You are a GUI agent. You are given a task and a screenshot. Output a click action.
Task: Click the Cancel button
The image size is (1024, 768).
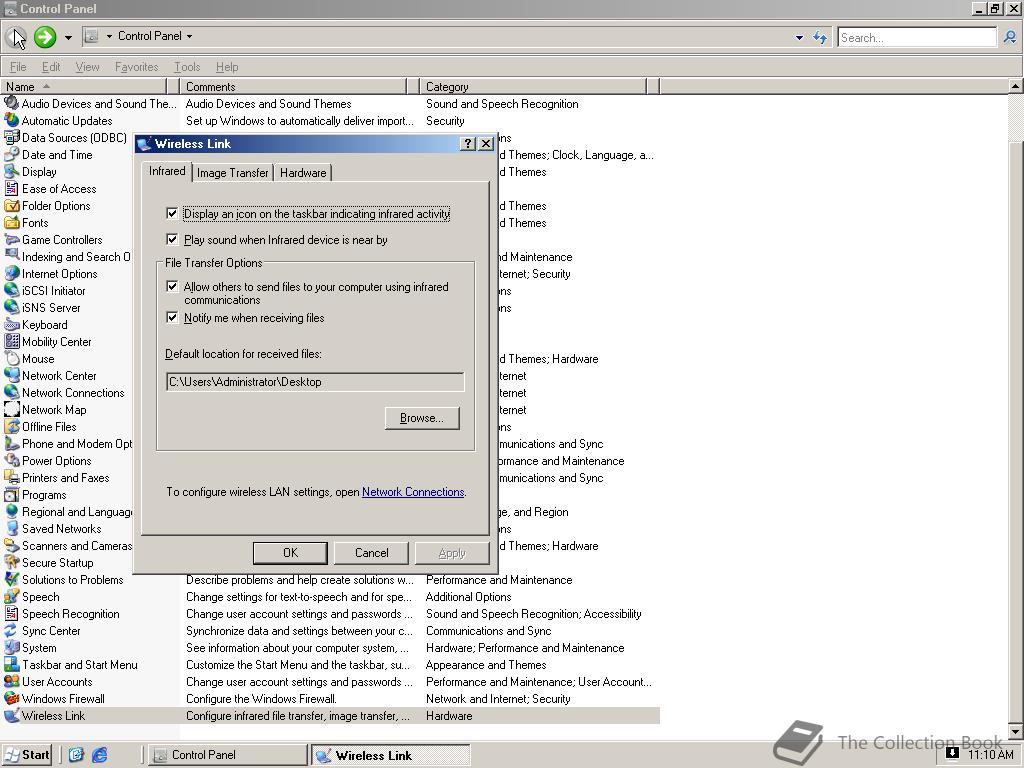point(372,552)
